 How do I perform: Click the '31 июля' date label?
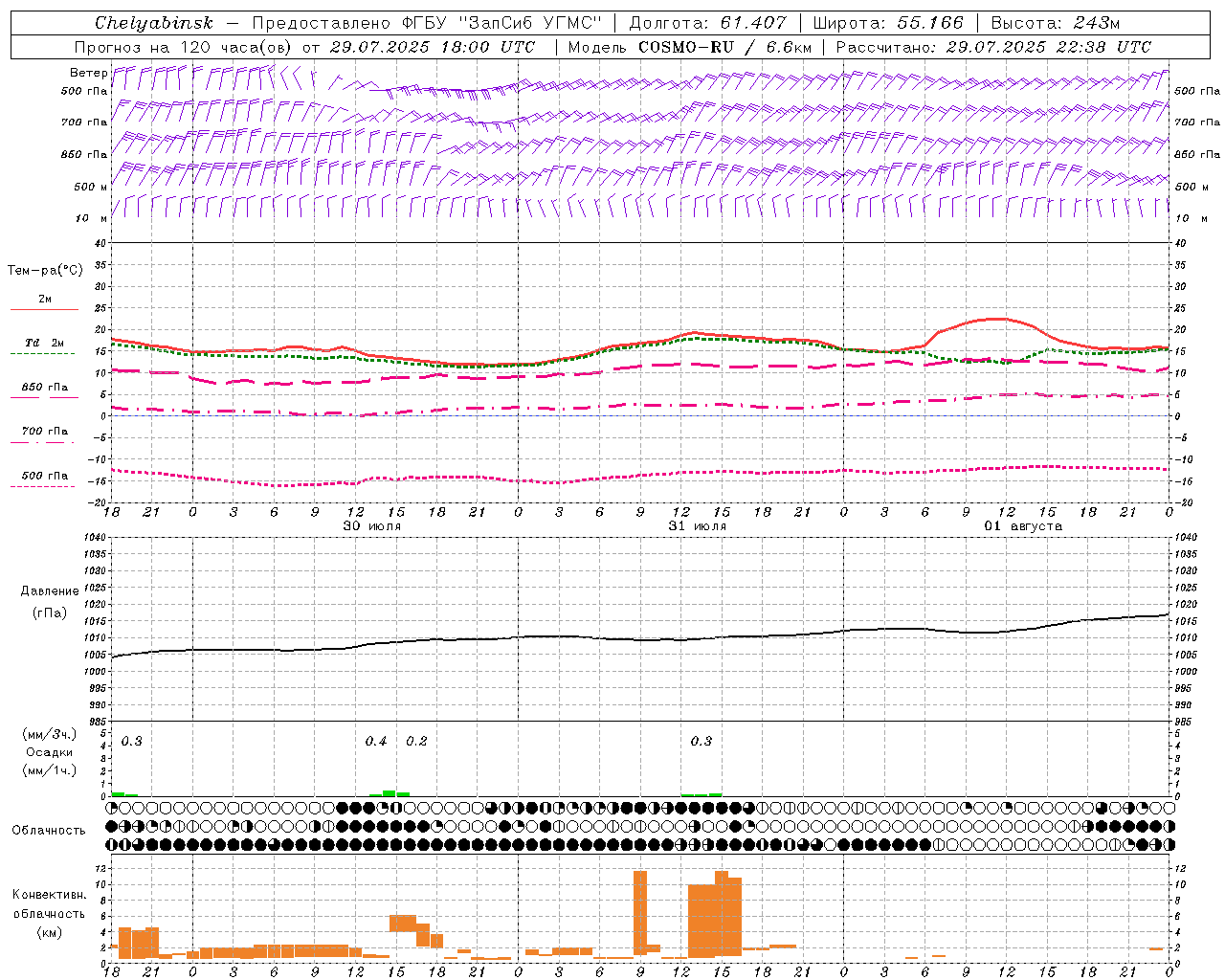pos(698,526)
